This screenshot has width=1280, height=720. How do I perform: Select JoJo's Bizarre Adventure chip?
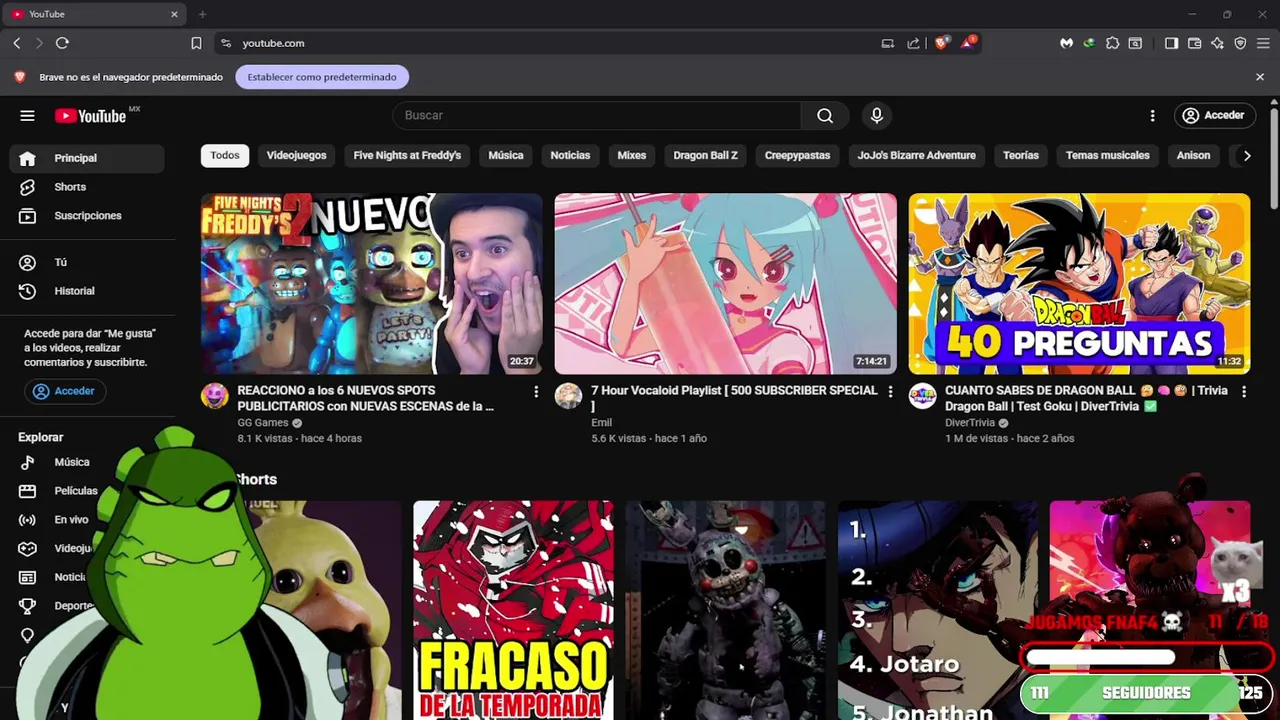(916, 155)
